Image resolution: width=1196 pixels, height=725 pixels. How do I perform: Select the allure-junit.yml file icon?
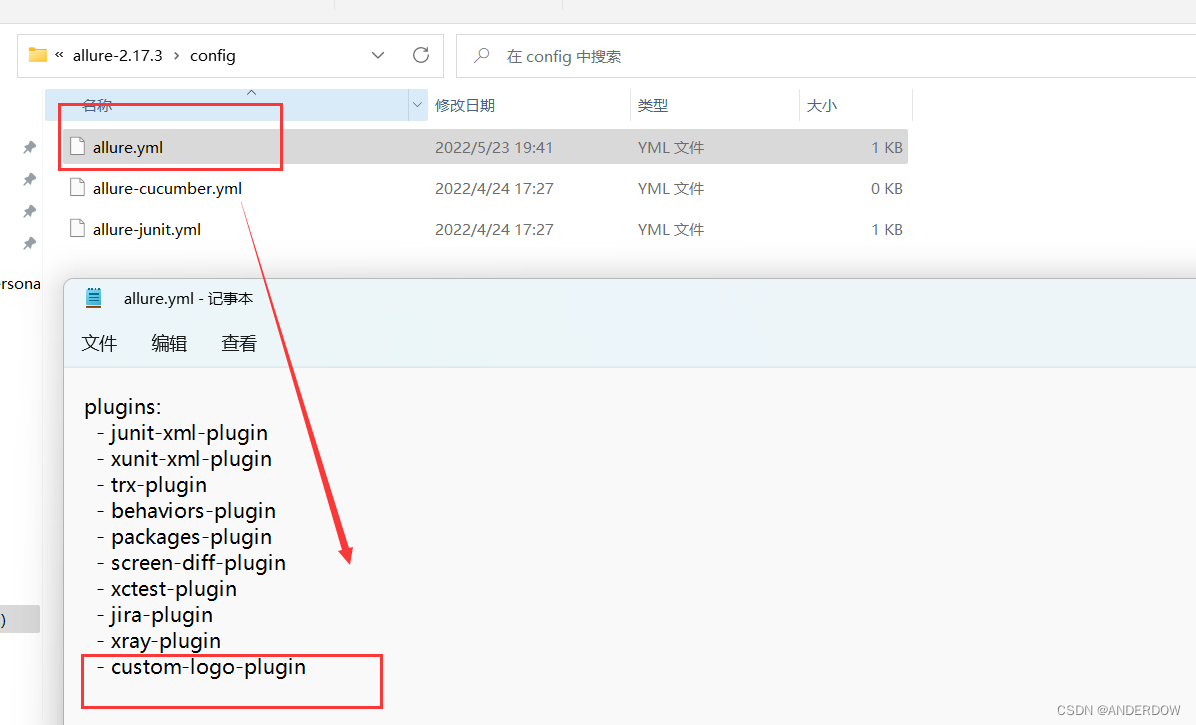(x=77, y=229)
